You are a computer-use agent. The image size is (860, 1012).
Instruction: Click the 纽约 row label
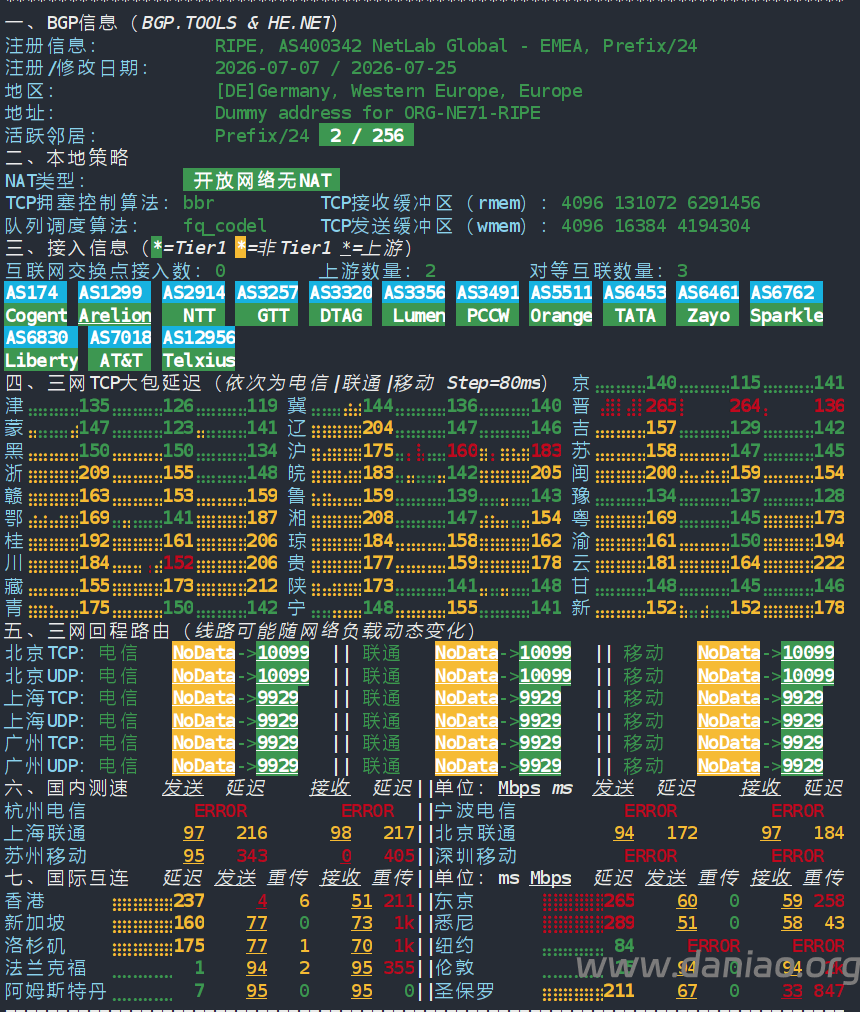click(x=455, y=946)
